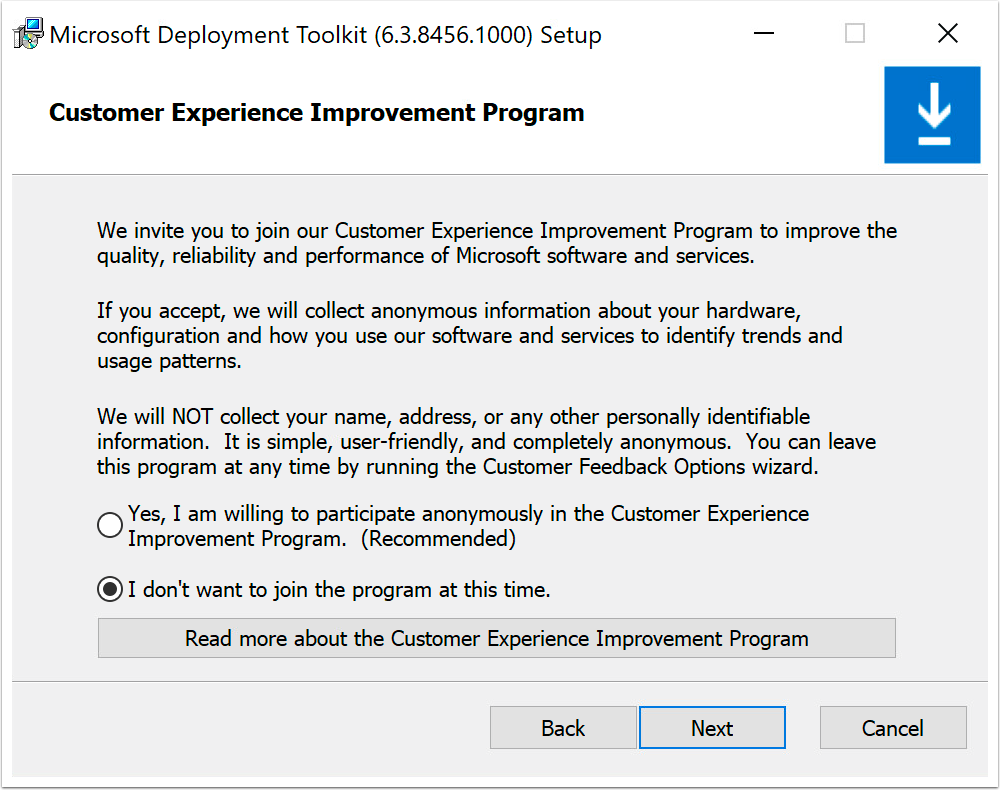Click the Customer Experience Improvement Program heading
Screen dimensions: 1000x790
pyautogui.click(x=316, y=112)
